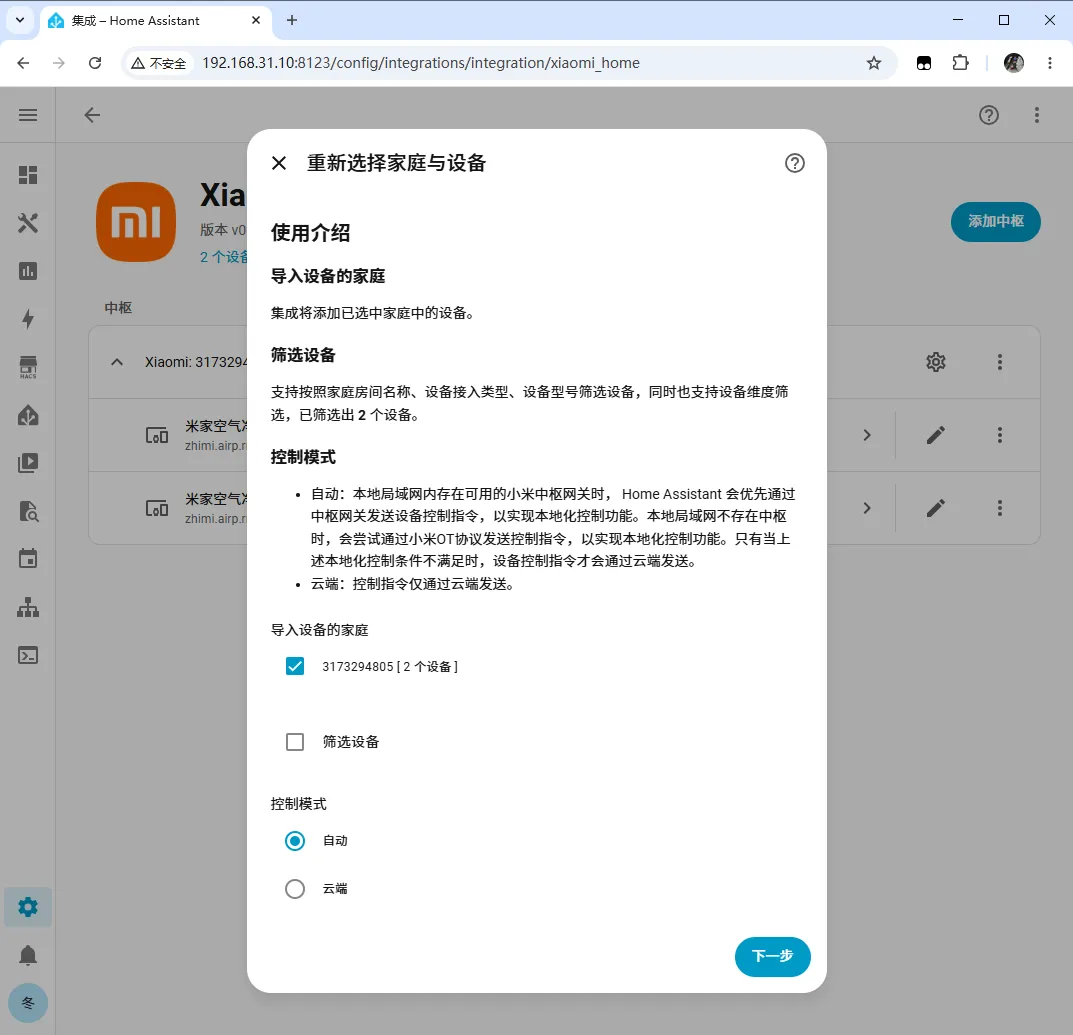Open the Calendar sidebar icon
Viewport: 1073px width, 1035px height.
(x=28, y=559)
